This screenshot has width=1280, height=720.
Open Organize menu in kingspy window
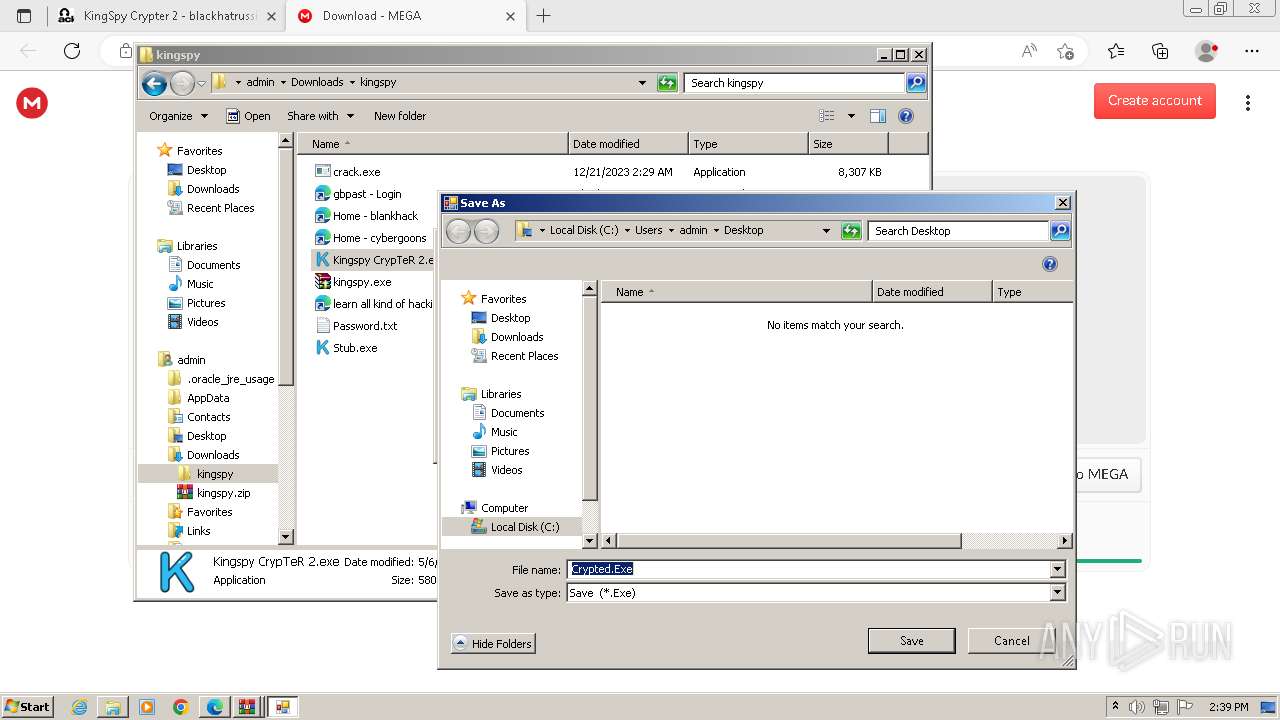(x=178, y=116)
